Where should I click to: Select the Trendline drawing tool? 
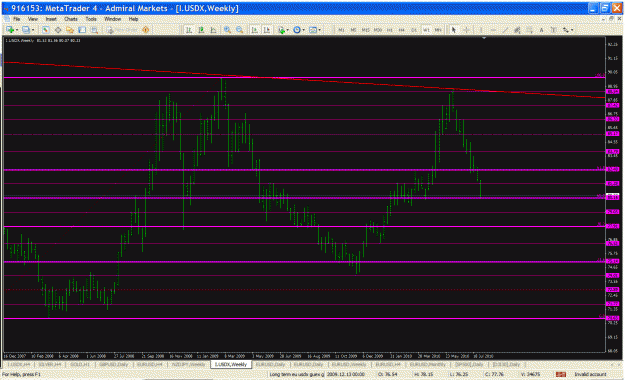click(505, 30)
